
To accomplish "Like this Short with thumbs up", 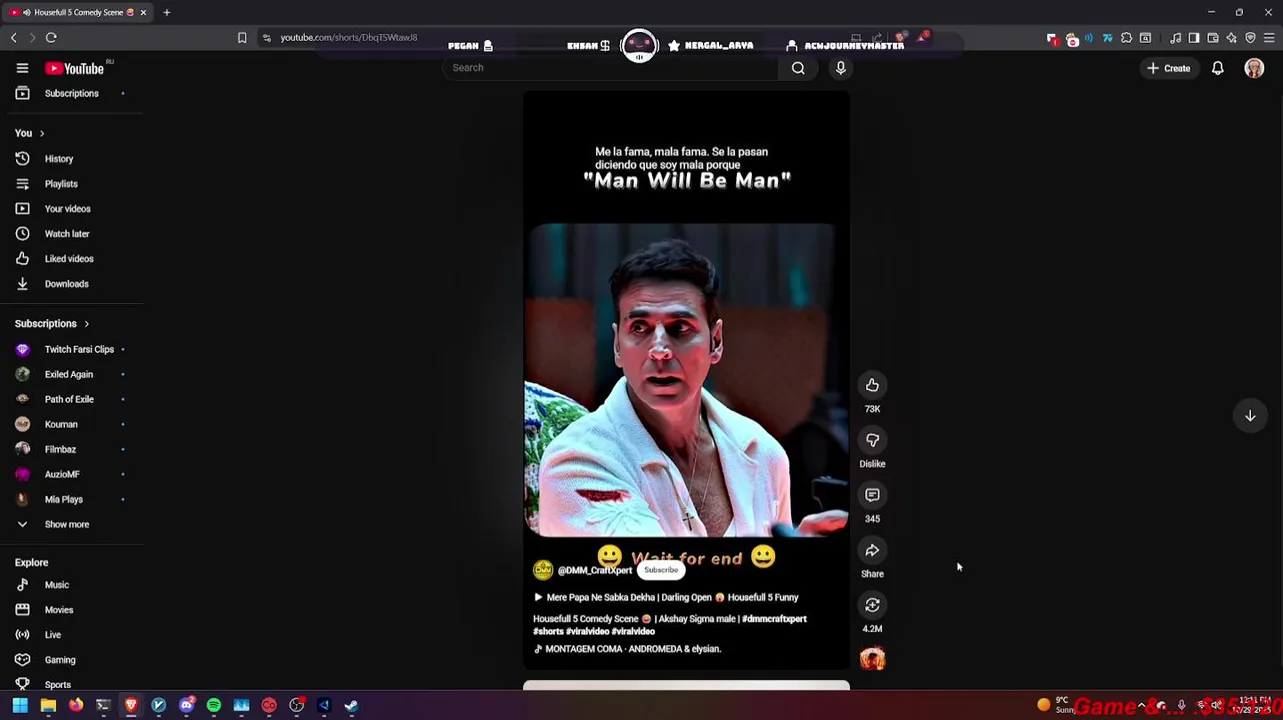I will [x=872, y=385].
